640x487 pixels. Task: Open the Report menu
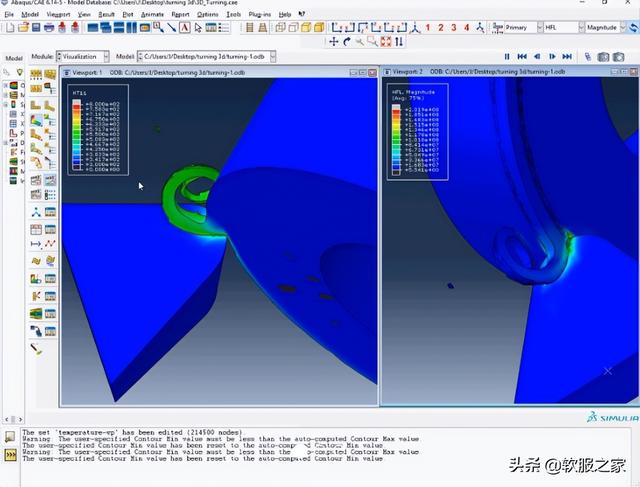pyautogui.click(x=180, y=14)
